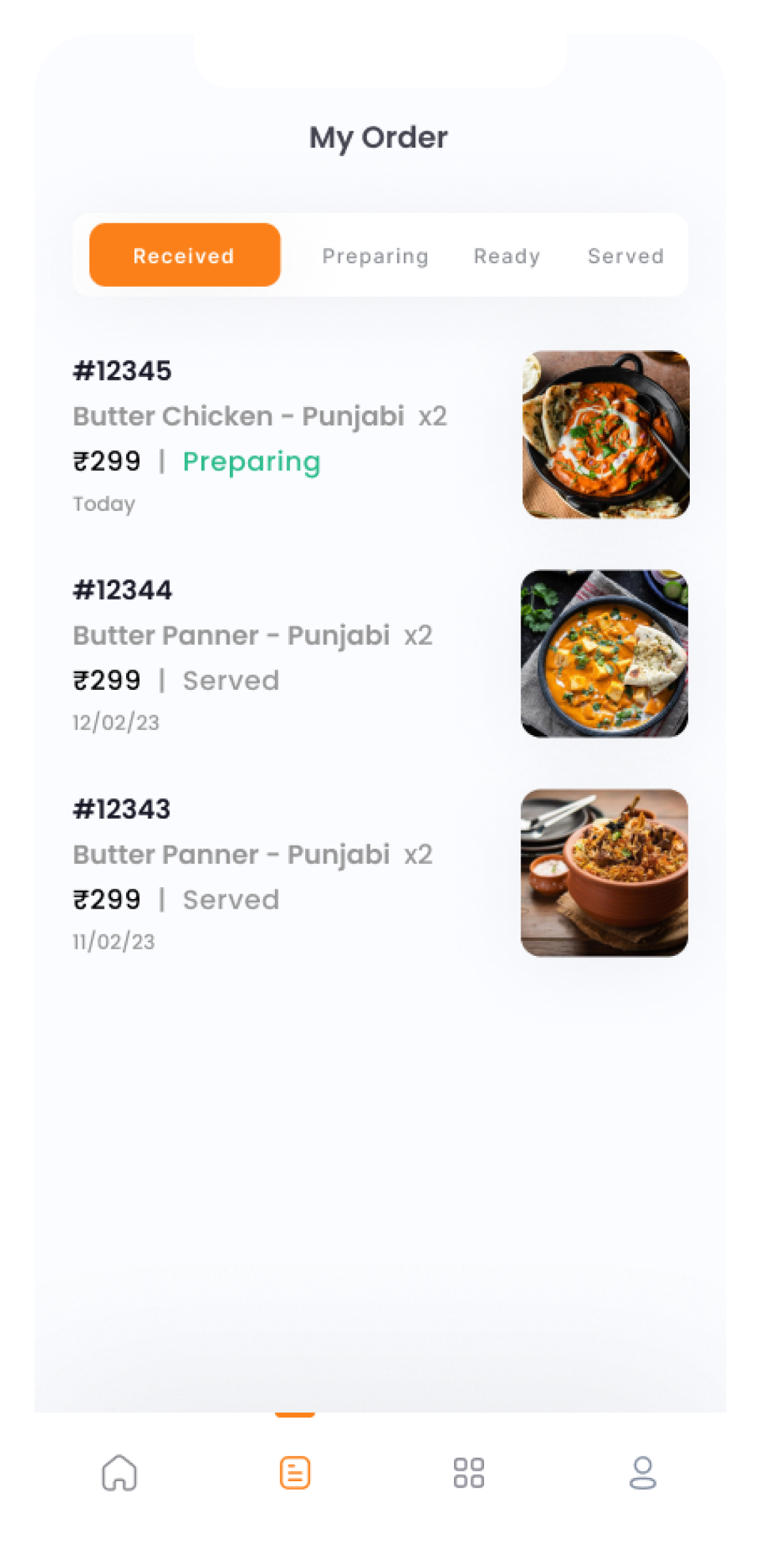Click the Today date label
Viewport: 761px width, 1568px height.
[x=104, y=504]
